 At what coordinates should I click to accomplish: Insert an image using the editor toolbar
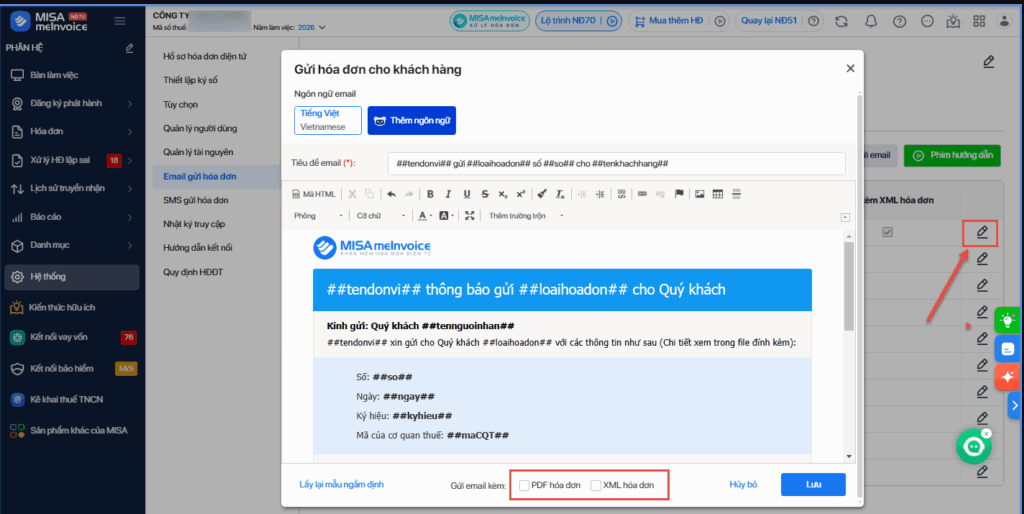tap(700, 194)
